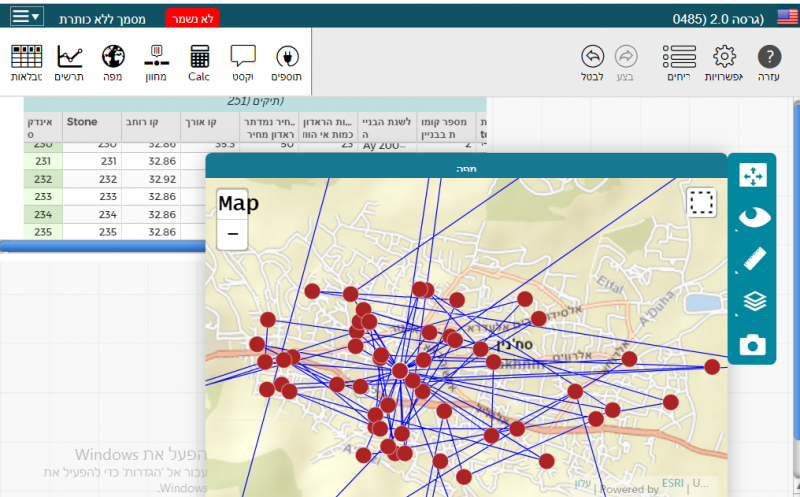Click the Stone column header
Image resolution: width=800 pixels, height=497 pixels.
coord(82,122)
